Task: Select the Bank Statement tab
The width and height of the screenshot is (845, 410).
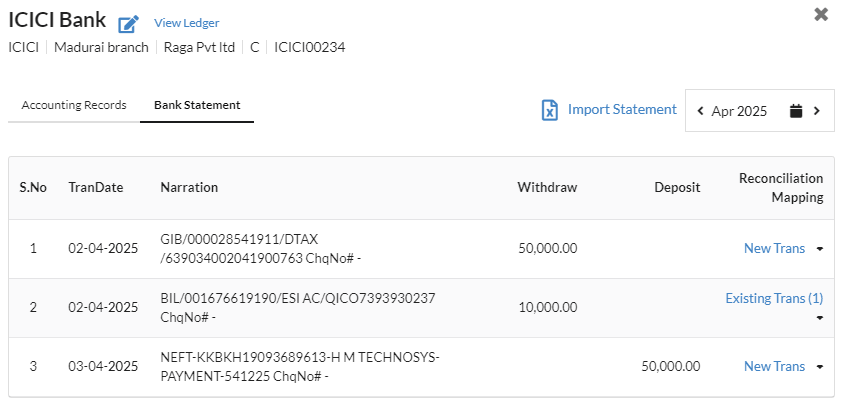Action: (197, 105)
